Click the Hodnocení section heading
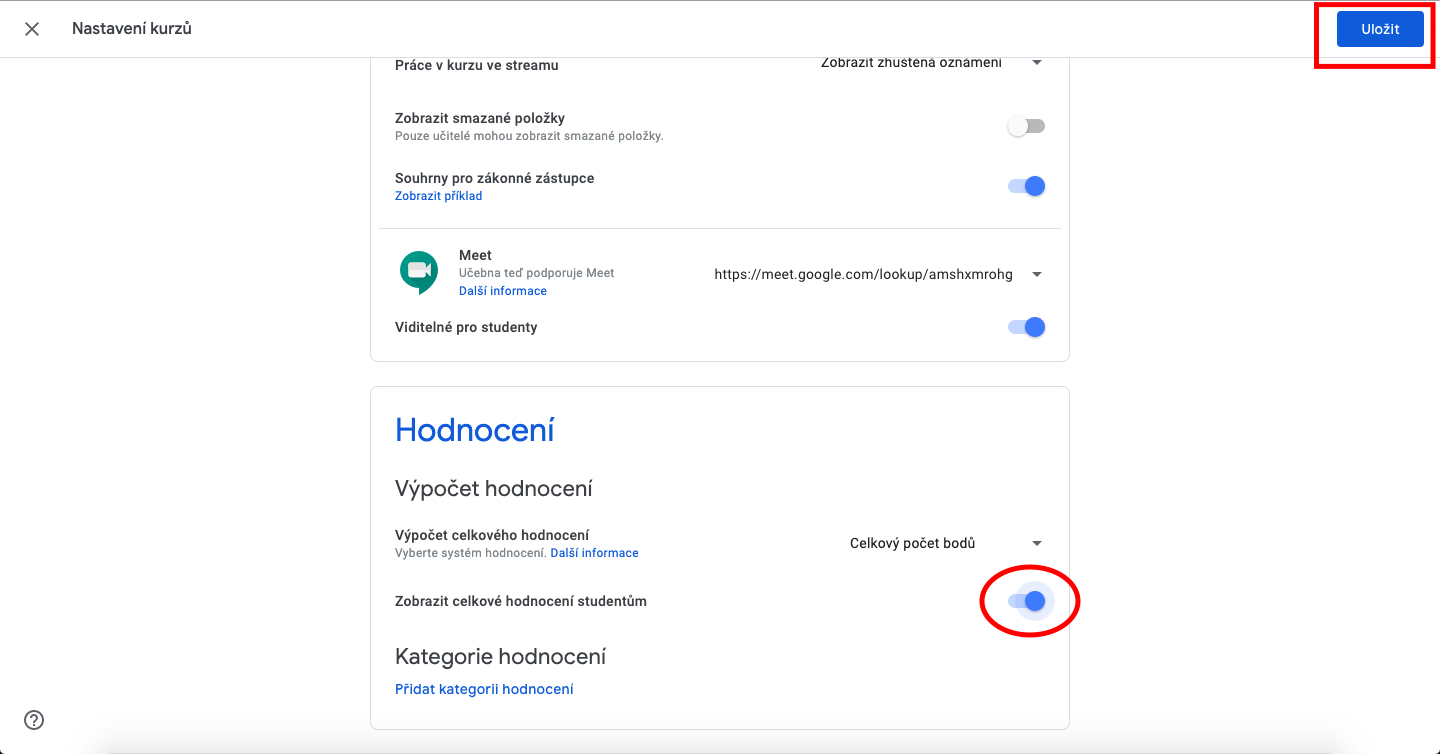Viewport: 1440px width, 754px height. tap(475, 430)
